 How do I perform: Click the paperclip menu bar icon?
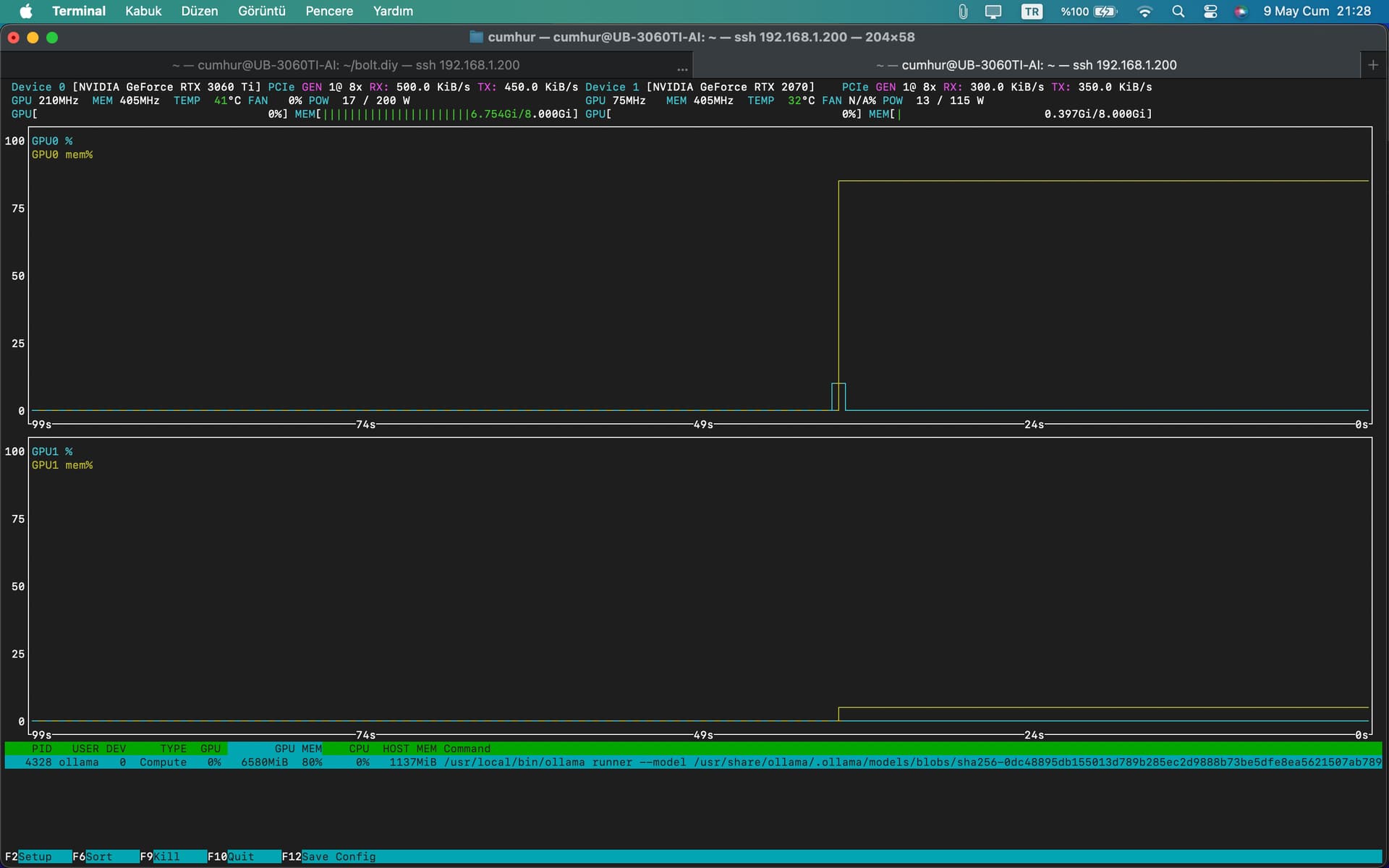(x=962, y=11)
